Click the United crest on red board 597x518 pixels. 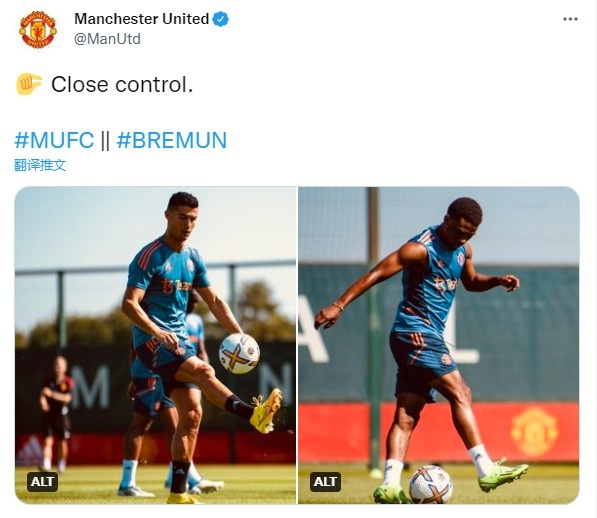click(x=535, y=431)
